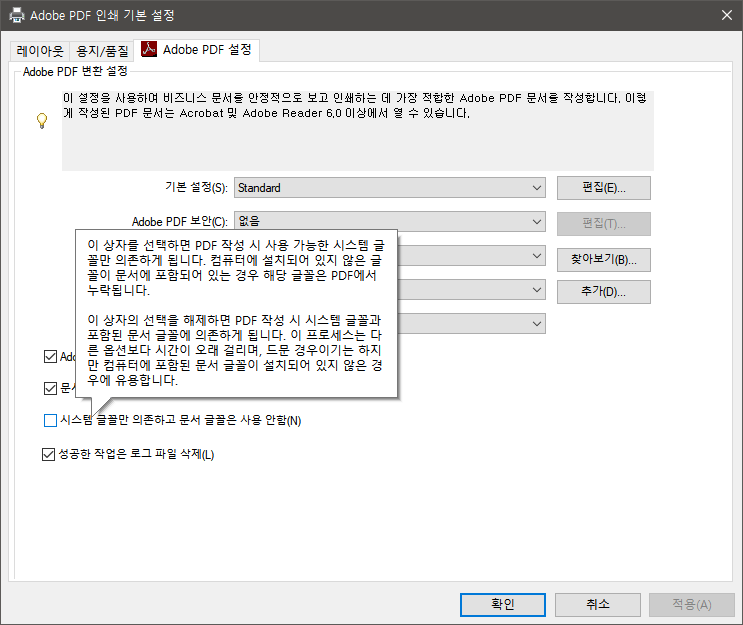Viewport: 743px width, 625px height.
Task: Switch to the 레이아웃 tab
Action: (40, 51)
